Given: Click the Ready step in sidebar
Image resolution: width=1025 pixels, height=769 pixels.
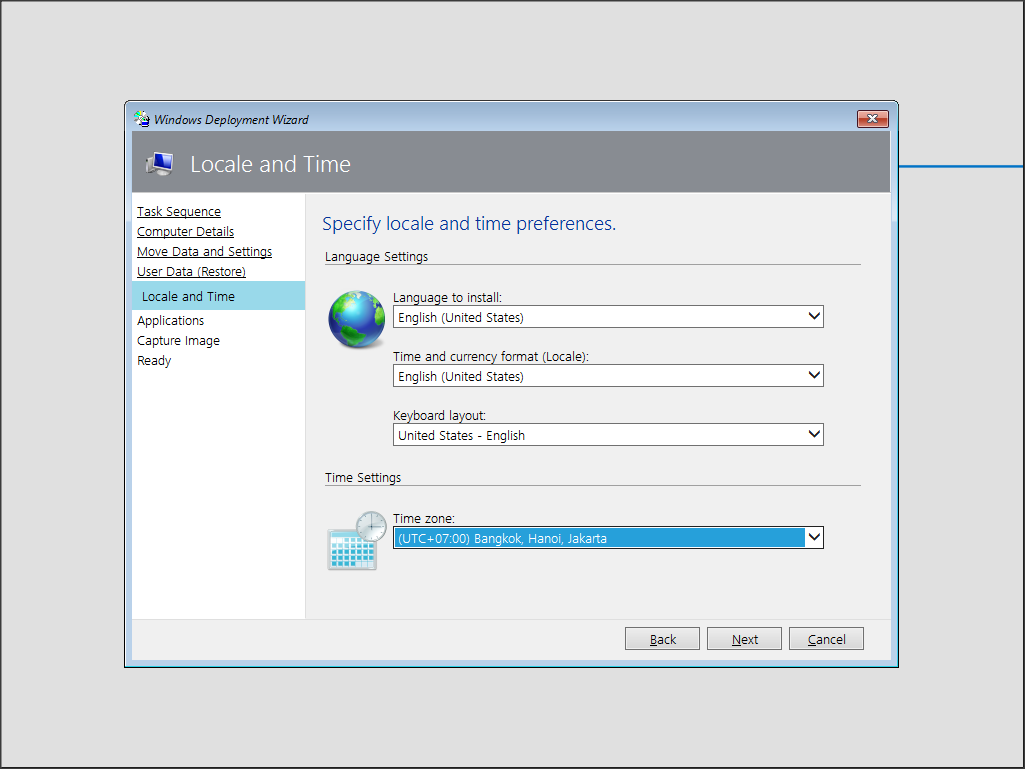Looking at the screenshot, I should 154,361.
